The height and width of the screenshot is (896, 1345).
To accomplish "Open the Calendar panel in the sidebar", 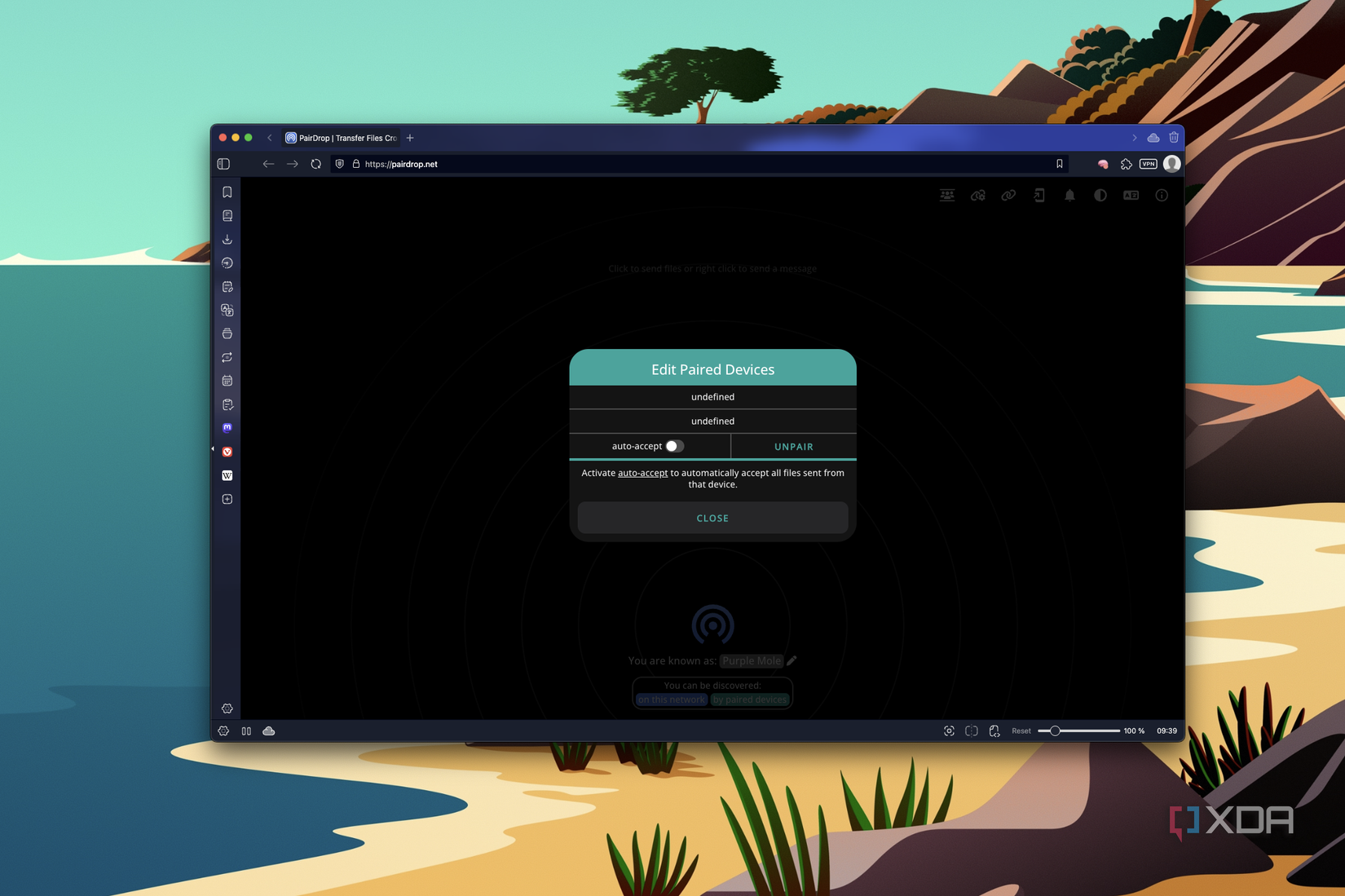I will click(x=227, y=380).
